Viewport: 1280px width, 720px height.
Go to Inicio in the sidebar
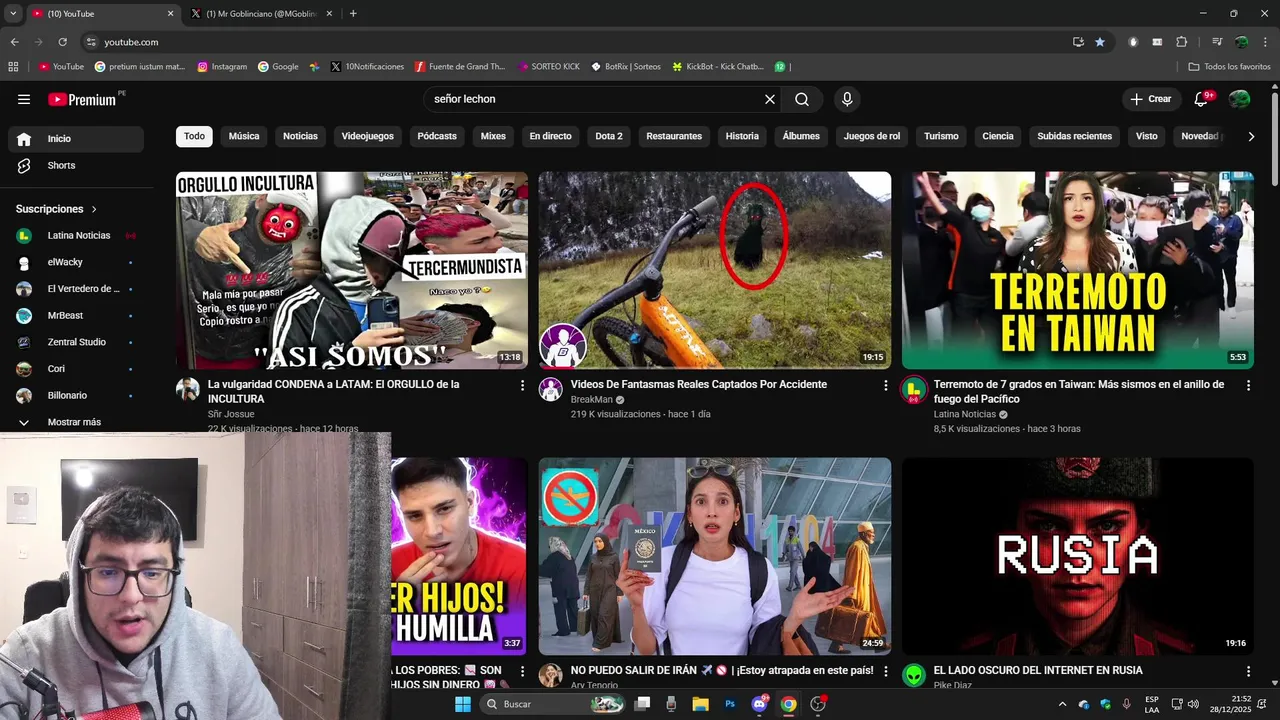(76, 139)
